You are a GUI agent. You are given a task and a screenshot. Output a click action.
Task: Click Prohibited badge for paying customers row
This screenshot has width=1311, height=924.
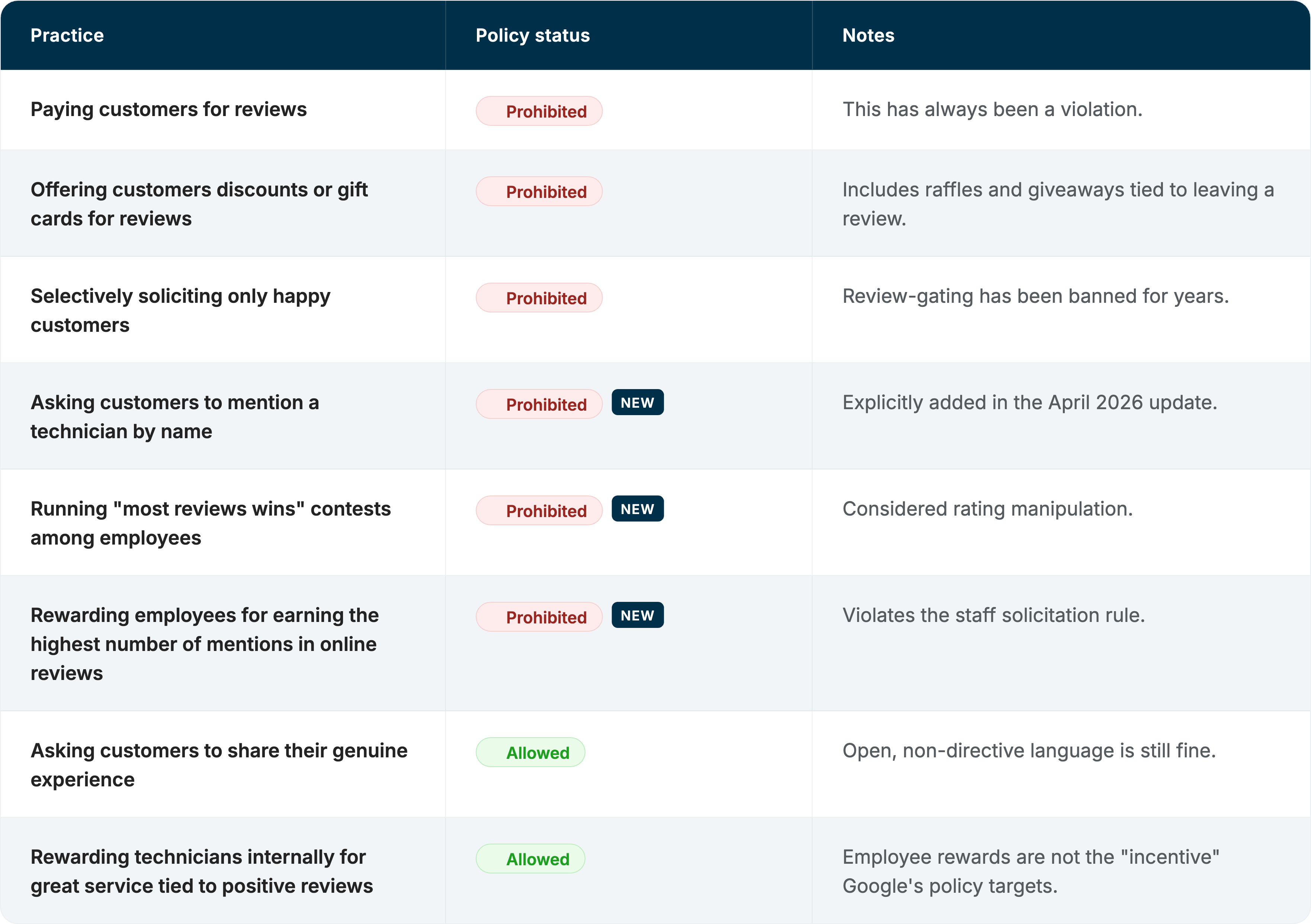pos(538,111)
